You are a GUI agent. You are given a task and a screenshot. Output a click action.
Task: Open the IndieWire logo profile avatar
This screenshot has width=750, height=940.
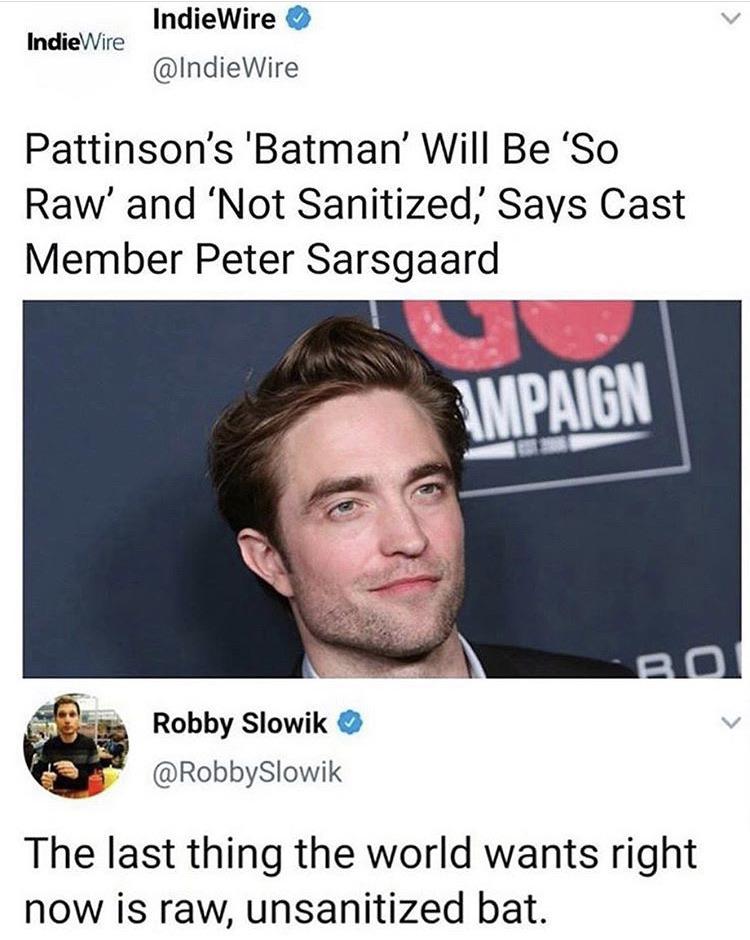tap(76, 43)
